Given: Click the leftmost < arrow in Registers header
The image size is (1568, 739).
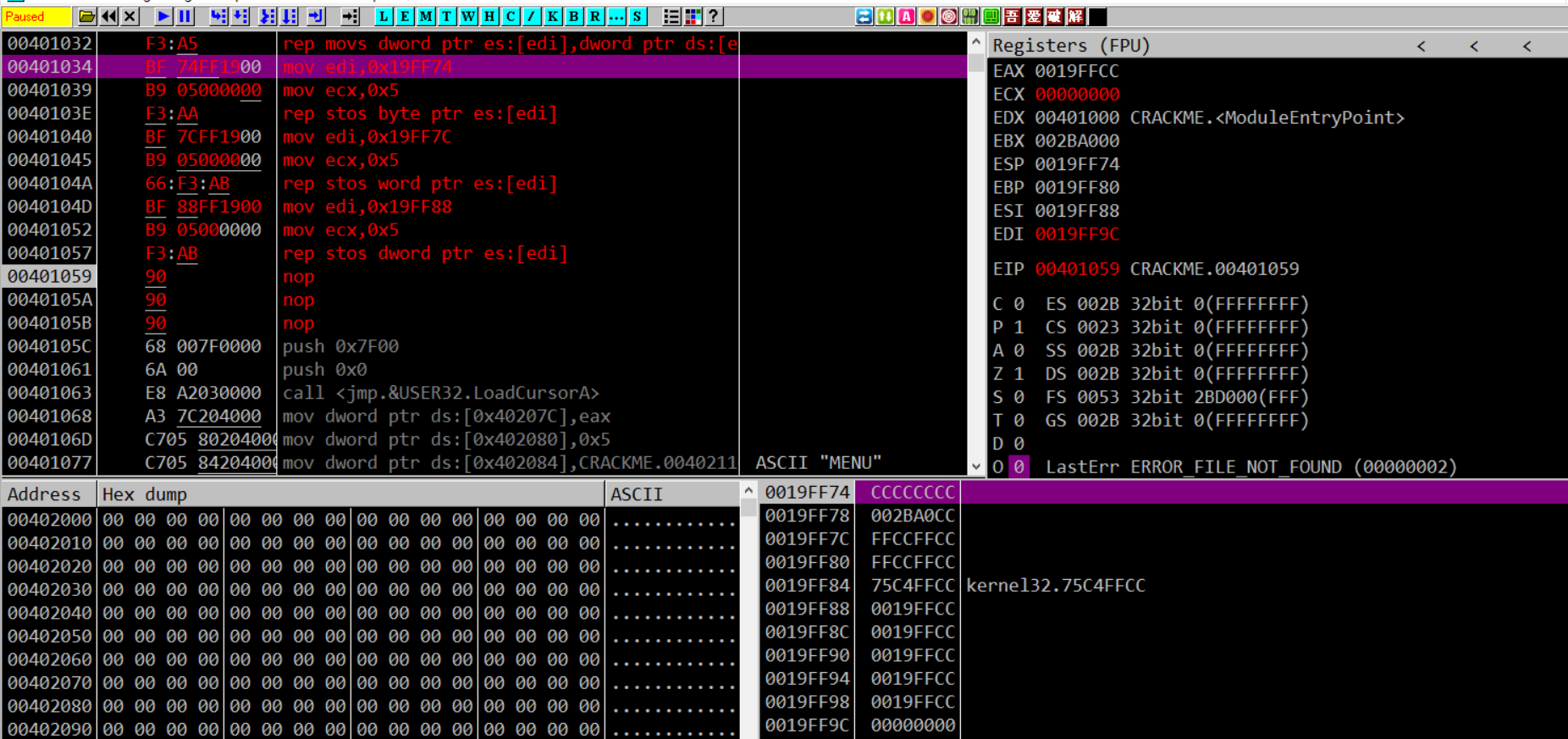Looking at the screenshot, I should click(x=1422, y=46).
